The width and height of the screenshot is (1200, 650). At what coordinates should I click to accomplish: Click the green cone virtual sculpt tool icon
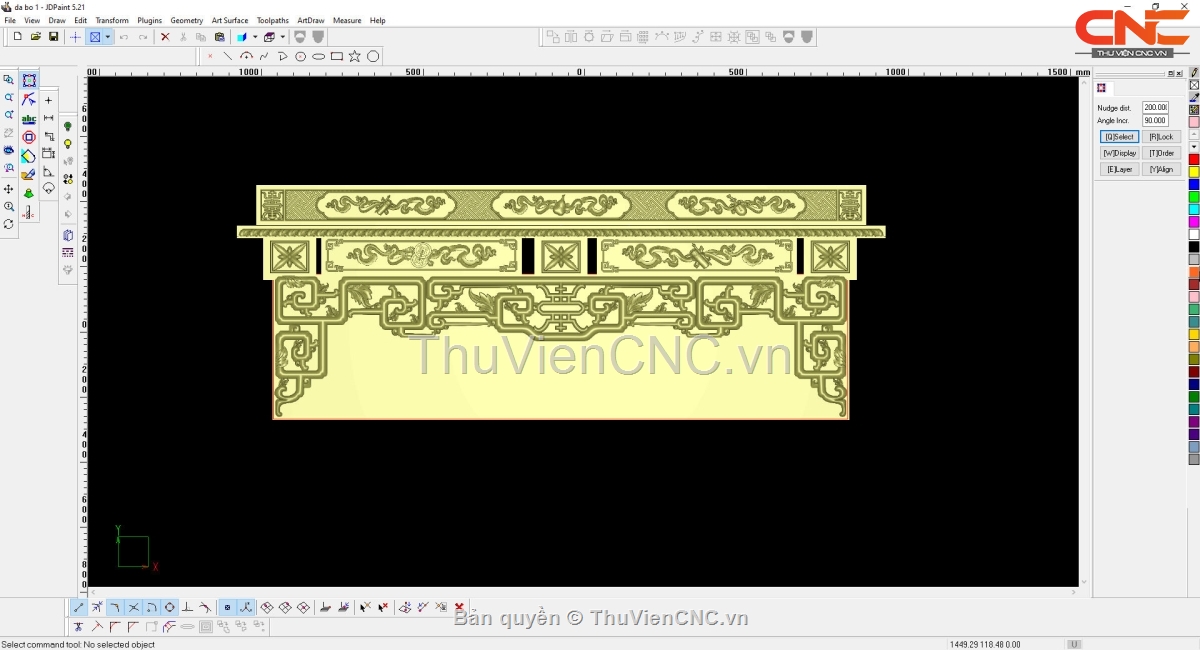29,193
